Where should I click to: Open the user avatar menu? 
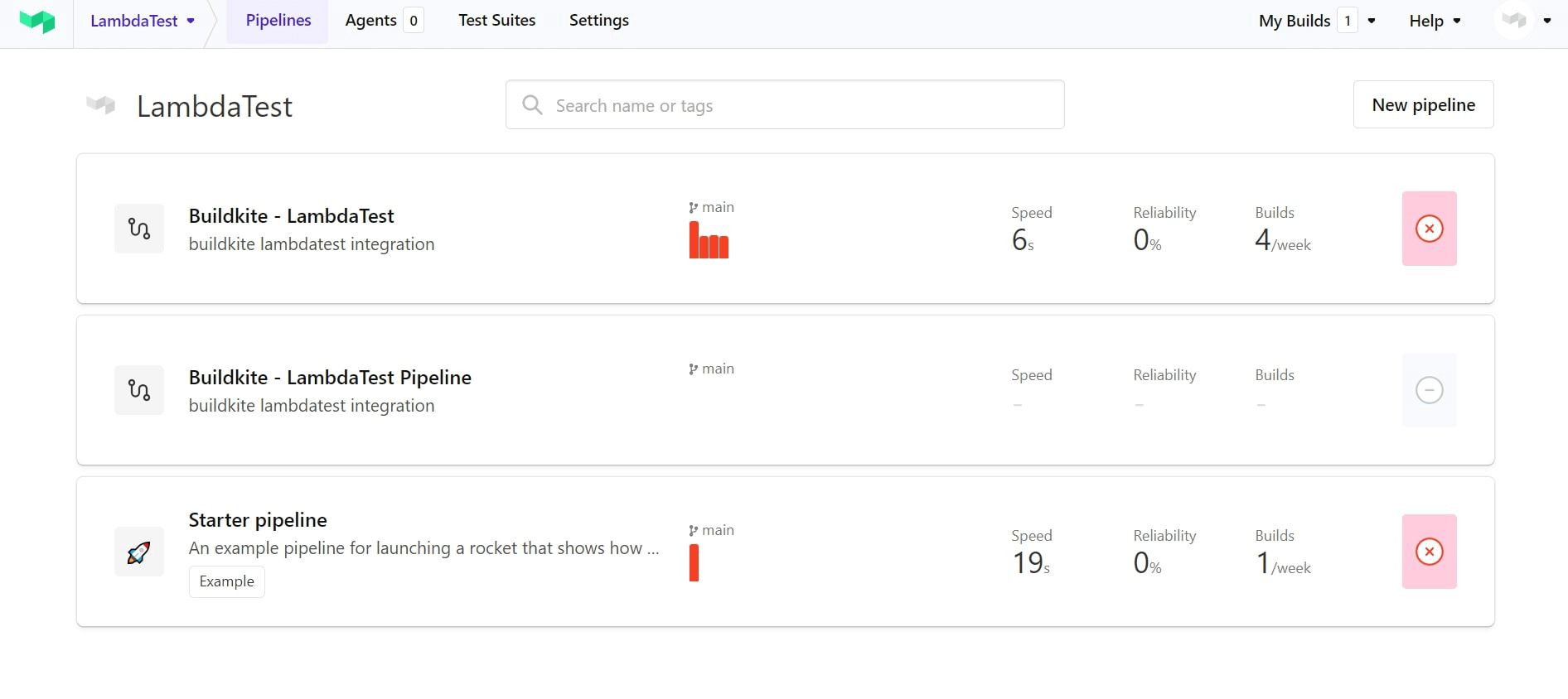[x=1524, y=21]
